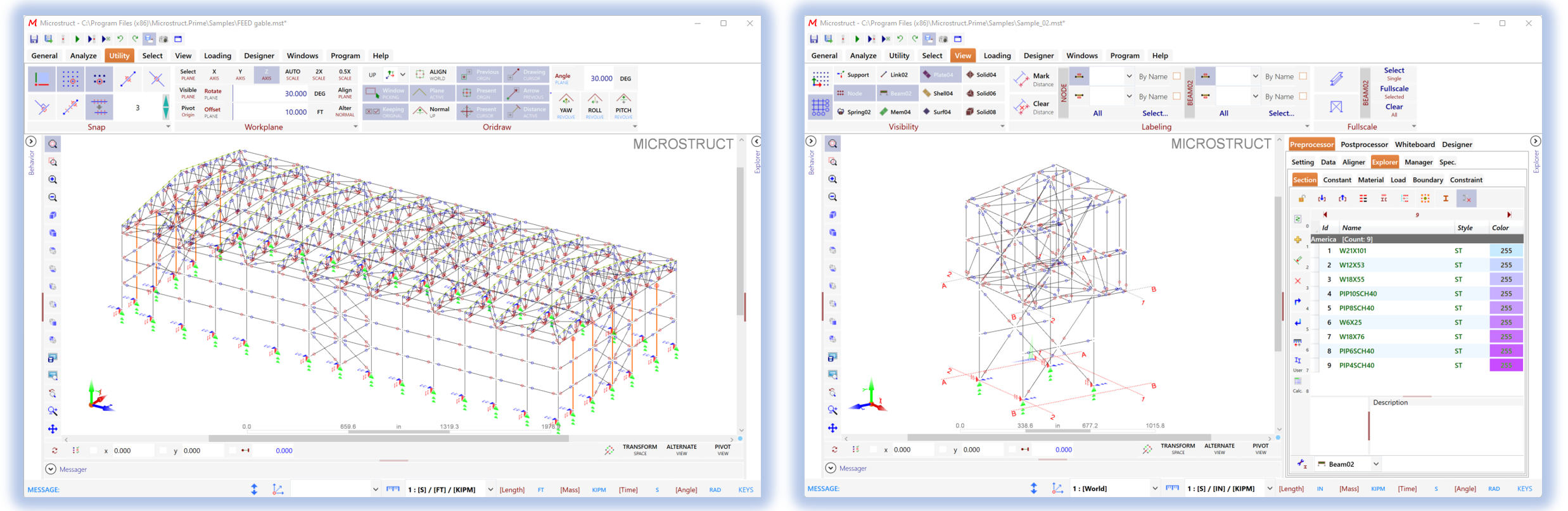Expand Workplane group arrow in left window
1568x511 pixels.
coord(355,127)
